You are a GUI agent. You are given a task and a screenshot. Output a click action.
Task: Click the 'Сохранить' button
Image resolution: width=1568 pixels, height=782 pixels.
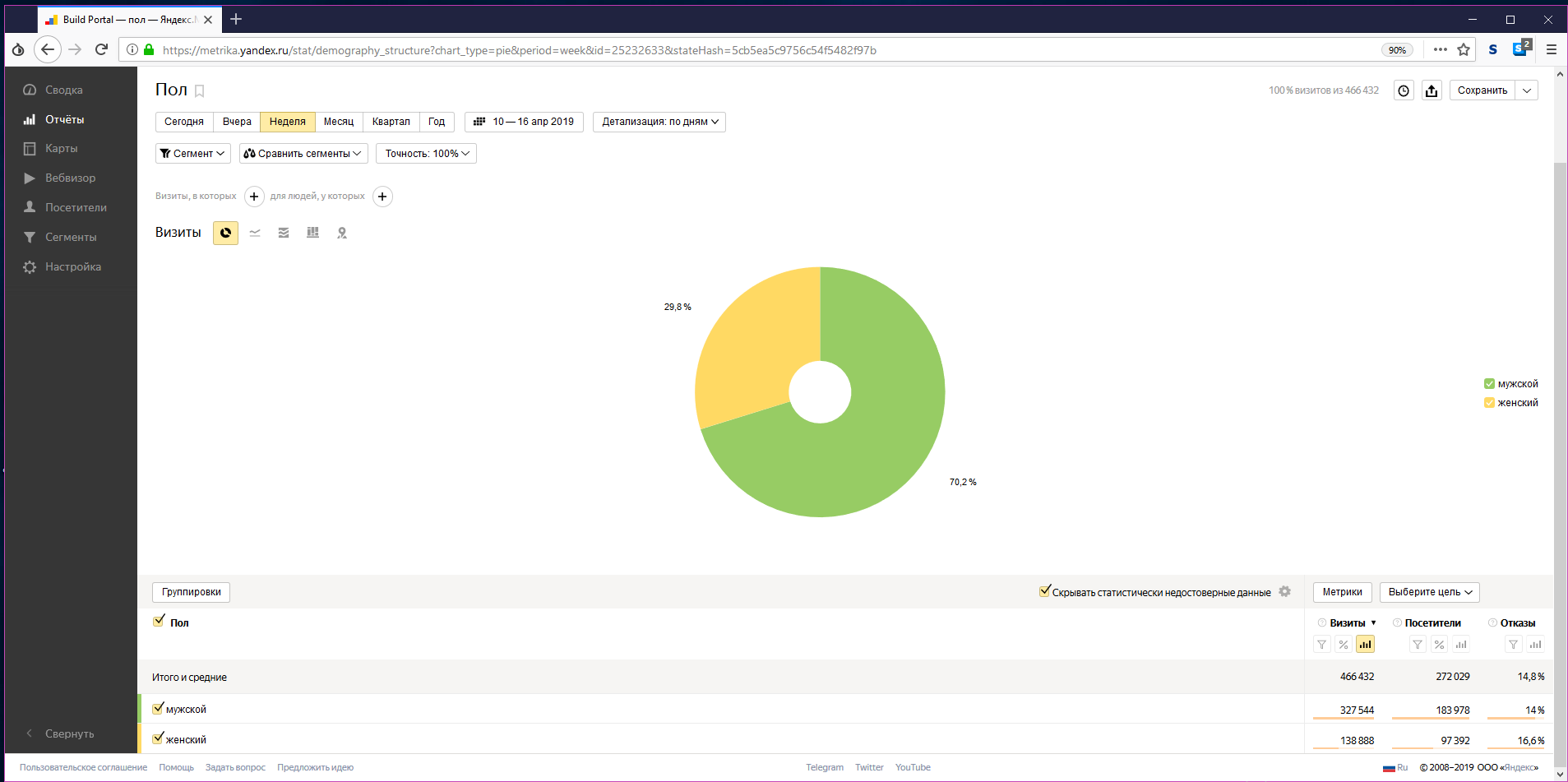(1482, 90)
